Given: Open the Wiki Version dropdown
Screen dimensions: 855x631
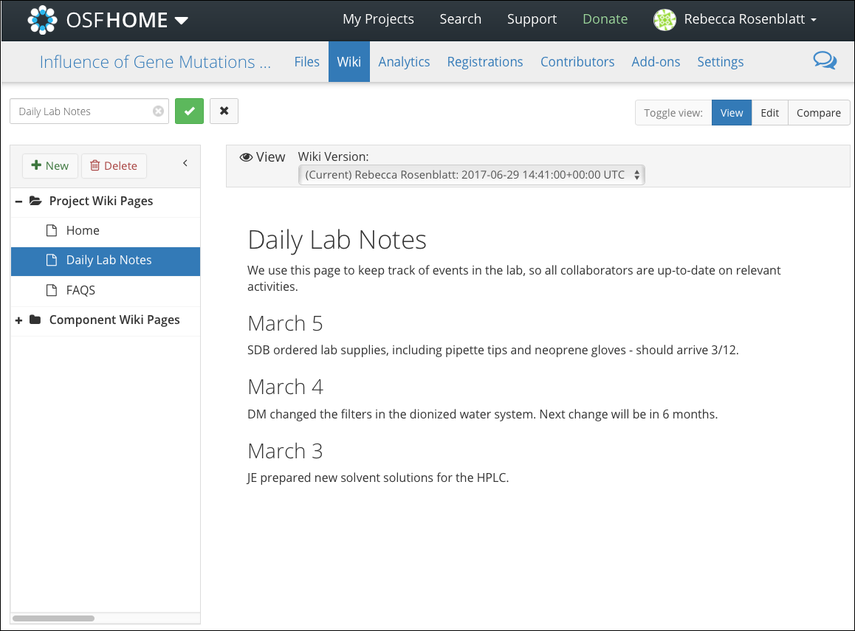Looking at the screenshot, I should coord(472,175).
